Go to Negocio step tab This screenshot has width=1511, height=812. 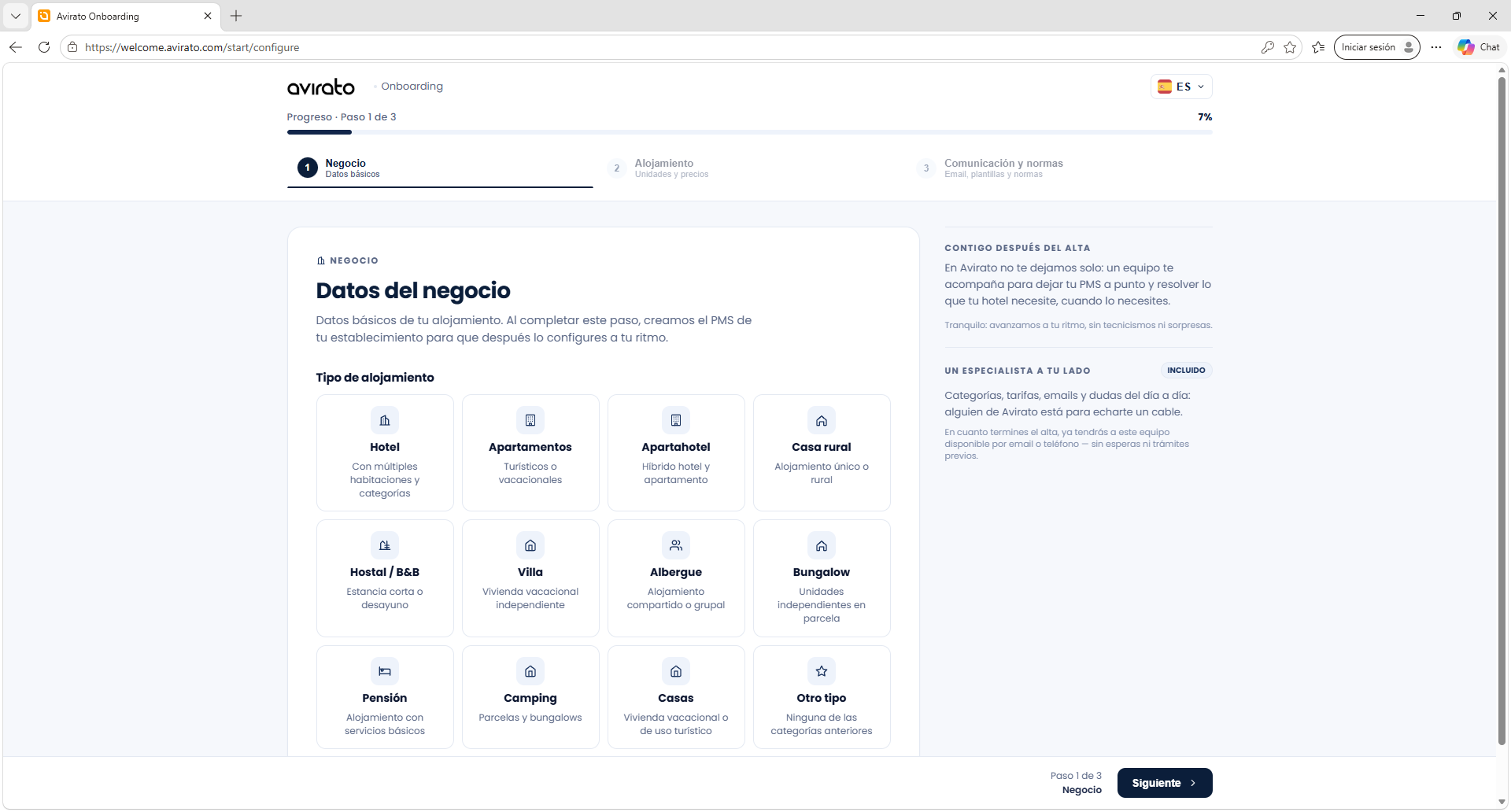click(x=440, y=168)
